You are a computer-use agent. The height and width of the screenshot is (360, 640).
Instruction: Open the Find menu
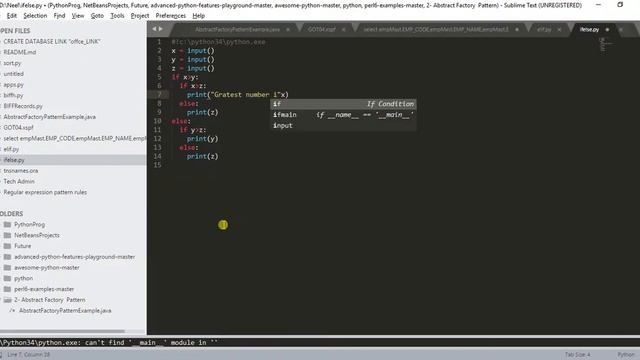coord(59,16)
